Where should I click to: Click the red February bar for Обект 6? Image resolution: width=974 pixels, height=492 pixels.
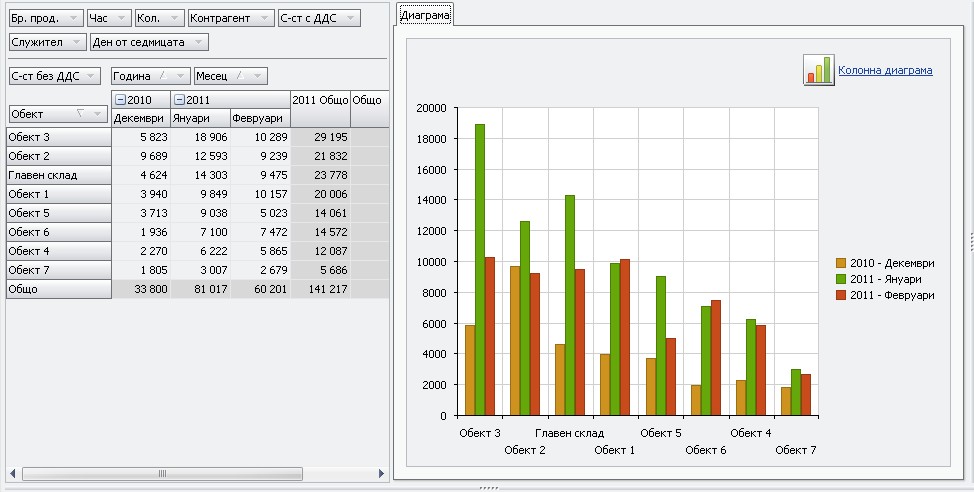tap(716, 358)
